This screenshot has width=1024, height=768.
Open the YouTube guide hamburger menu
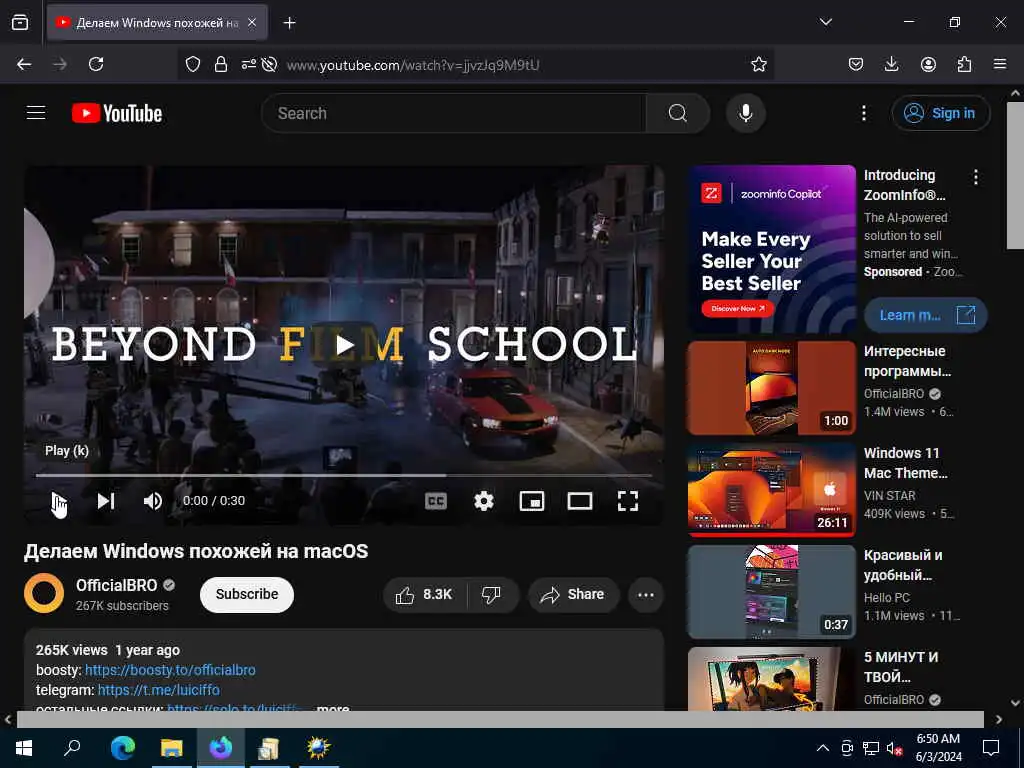tap(36, 113)
